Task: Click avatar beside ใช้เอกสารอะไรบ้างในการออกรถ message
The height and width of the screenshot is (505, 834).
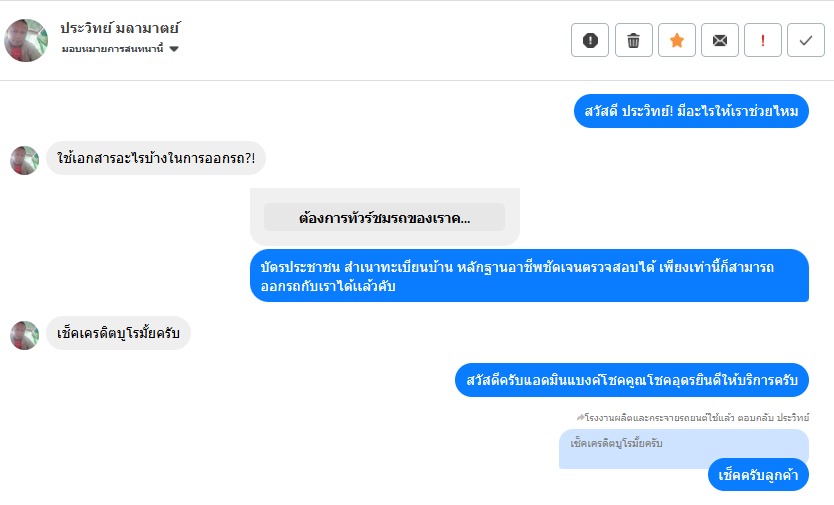Action: click(24, 160)
